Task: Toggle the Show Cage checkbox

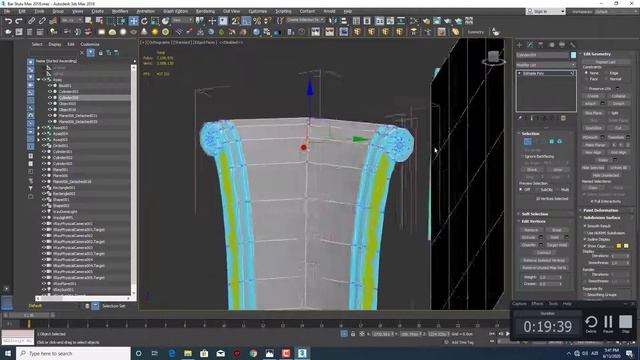Action: [585, 246]
